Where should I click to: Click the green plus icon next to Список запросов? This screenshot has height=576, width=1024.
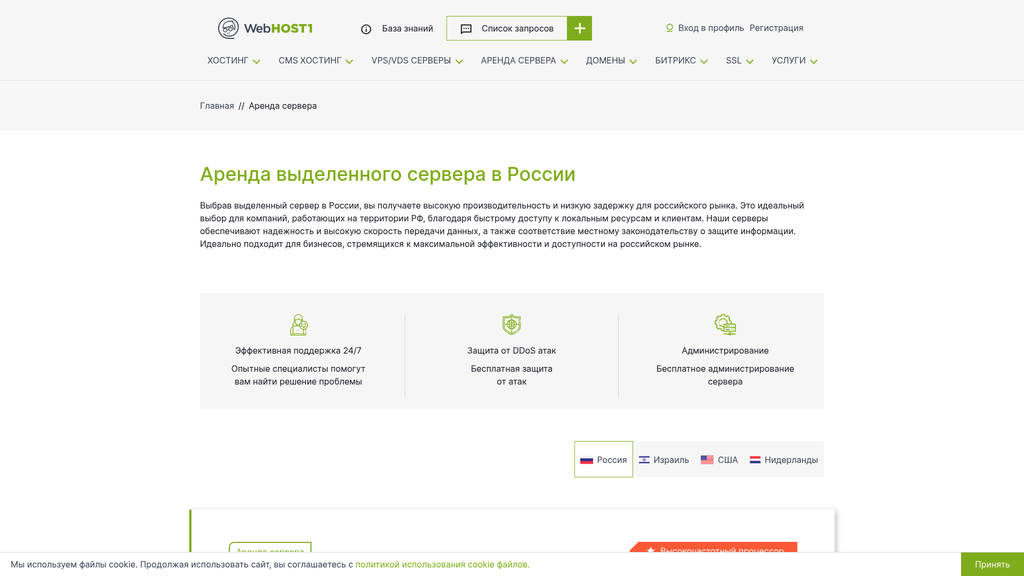click(x=578, y=28)
